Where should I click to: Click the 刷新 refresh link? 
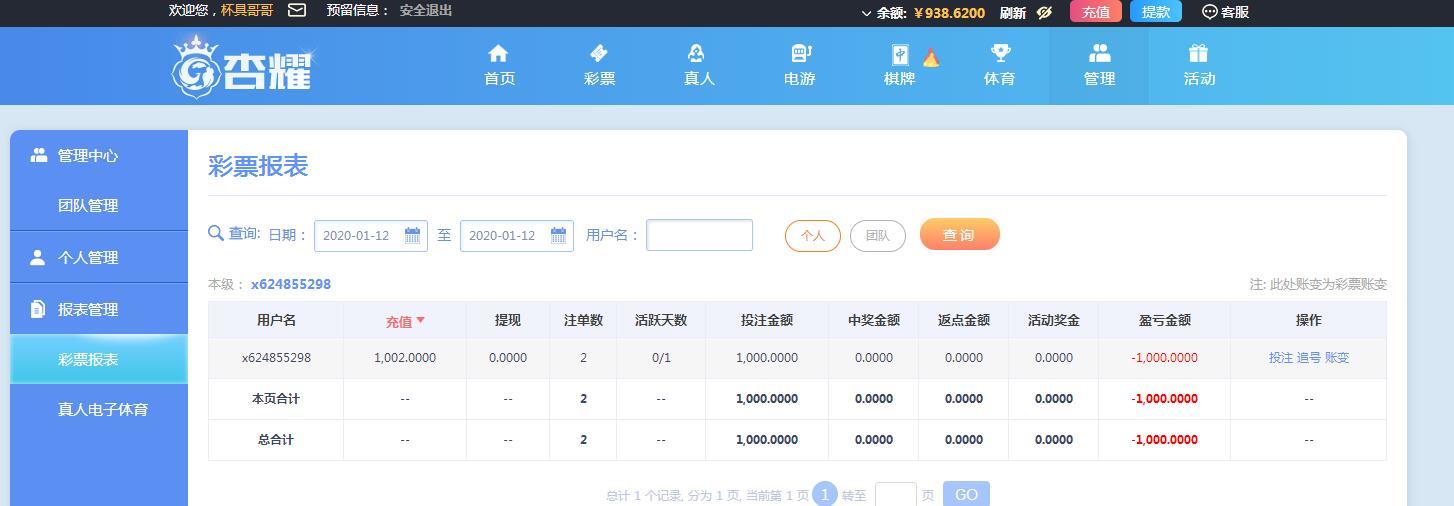coord(1012,13)
